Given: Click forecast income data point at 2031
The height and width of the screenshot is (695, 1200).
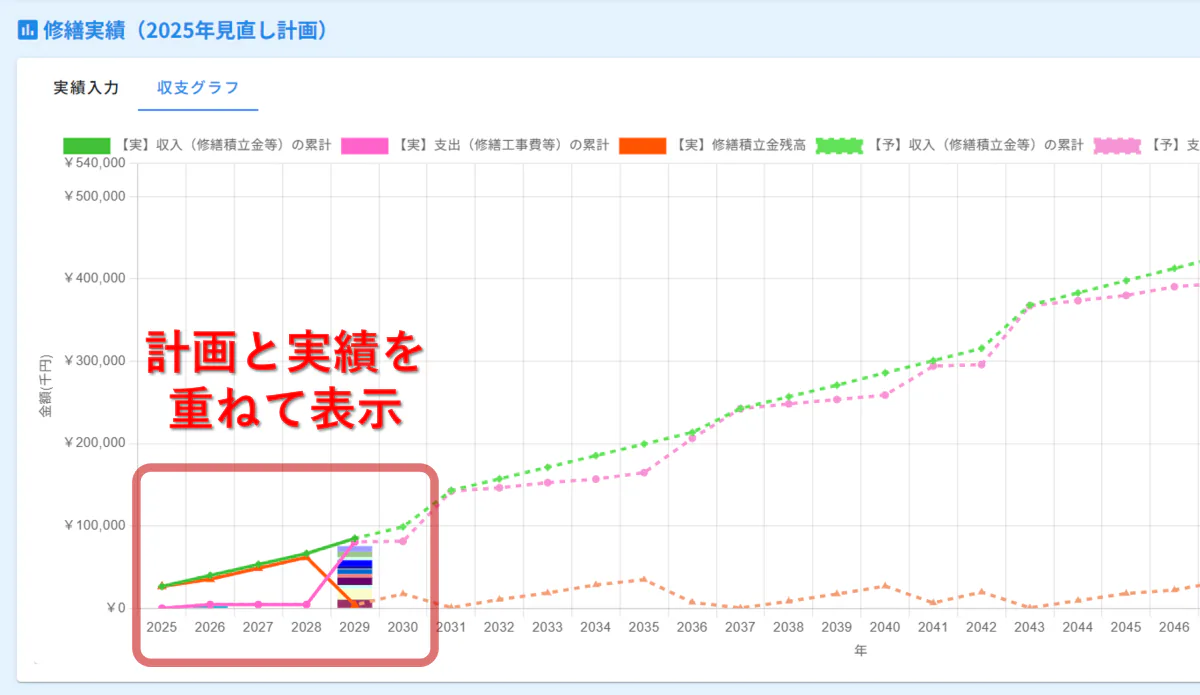Looking at the screenshot, I should tap(451, 490).
